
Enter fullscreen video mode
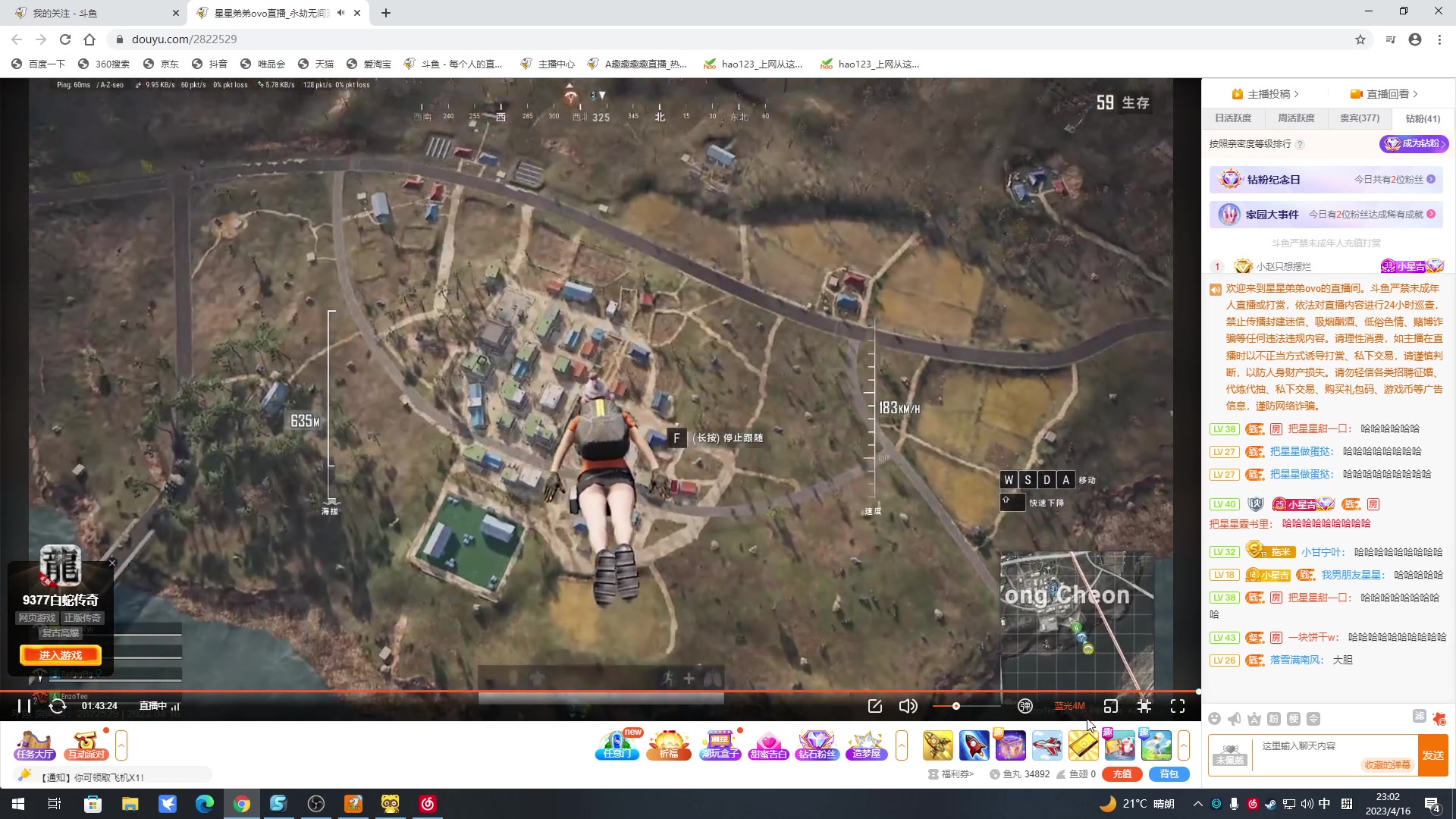[1178, 706]
